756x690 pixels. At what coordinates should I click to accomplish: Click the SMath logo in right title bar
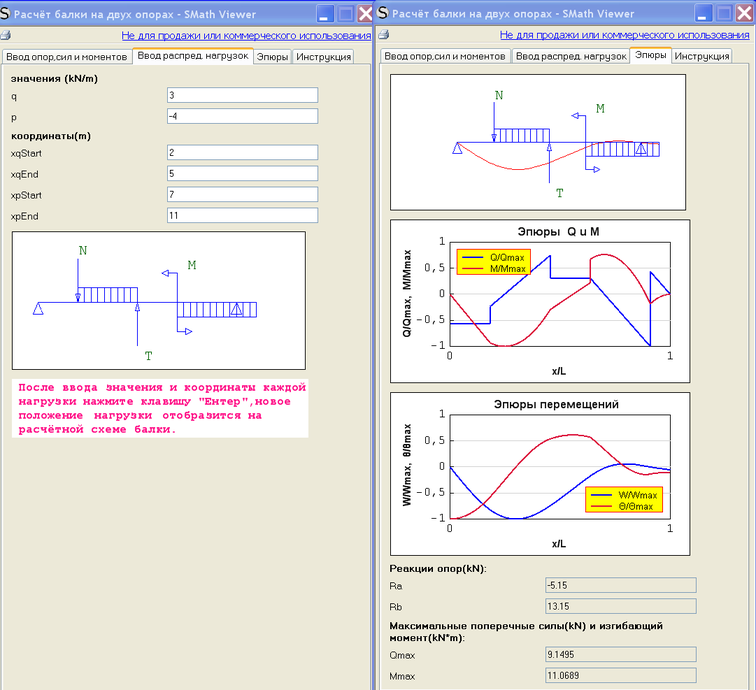384,13
